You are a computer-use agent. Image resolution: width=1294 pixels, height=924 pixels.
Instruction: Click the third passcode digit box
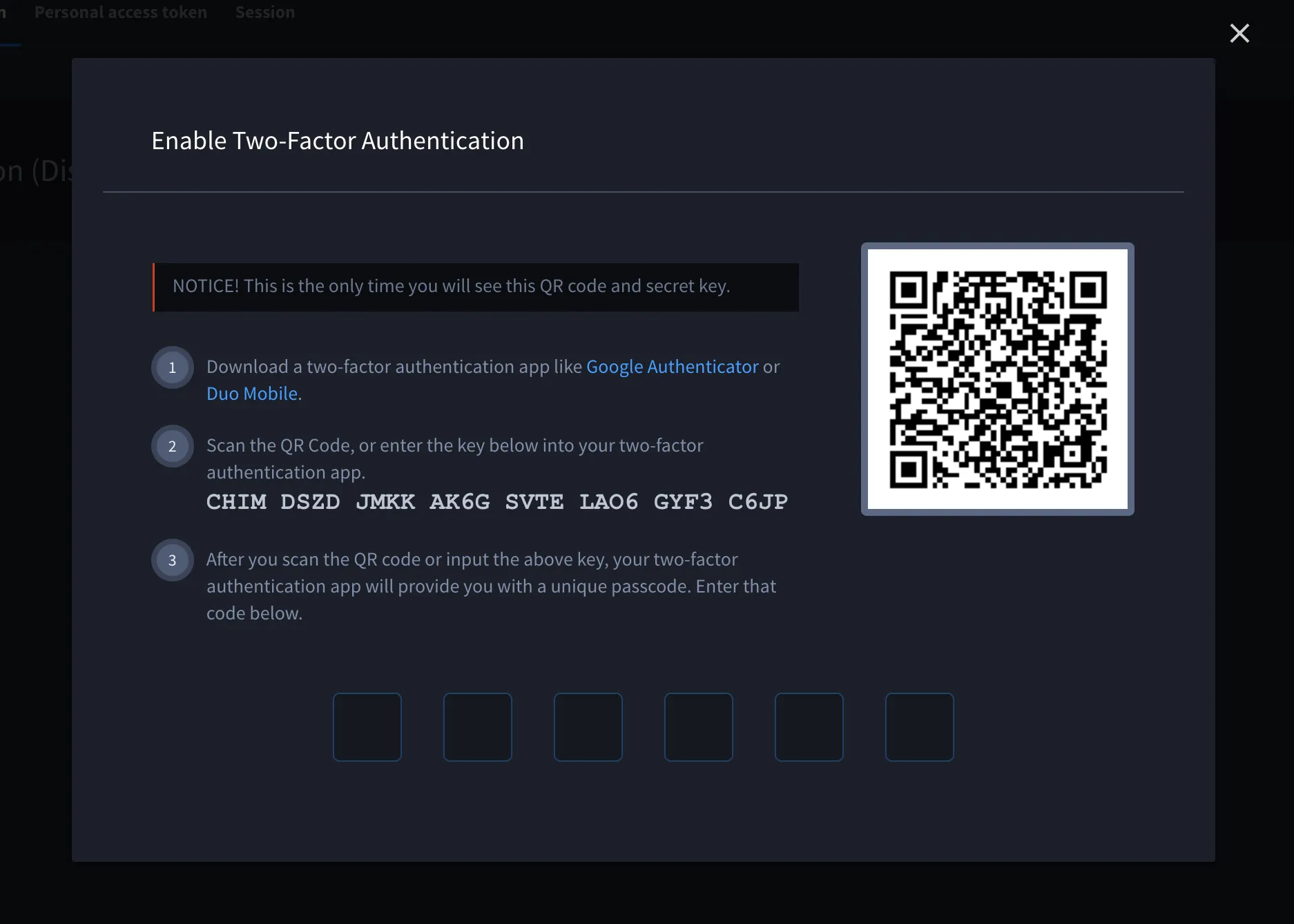tap(588, 727)
